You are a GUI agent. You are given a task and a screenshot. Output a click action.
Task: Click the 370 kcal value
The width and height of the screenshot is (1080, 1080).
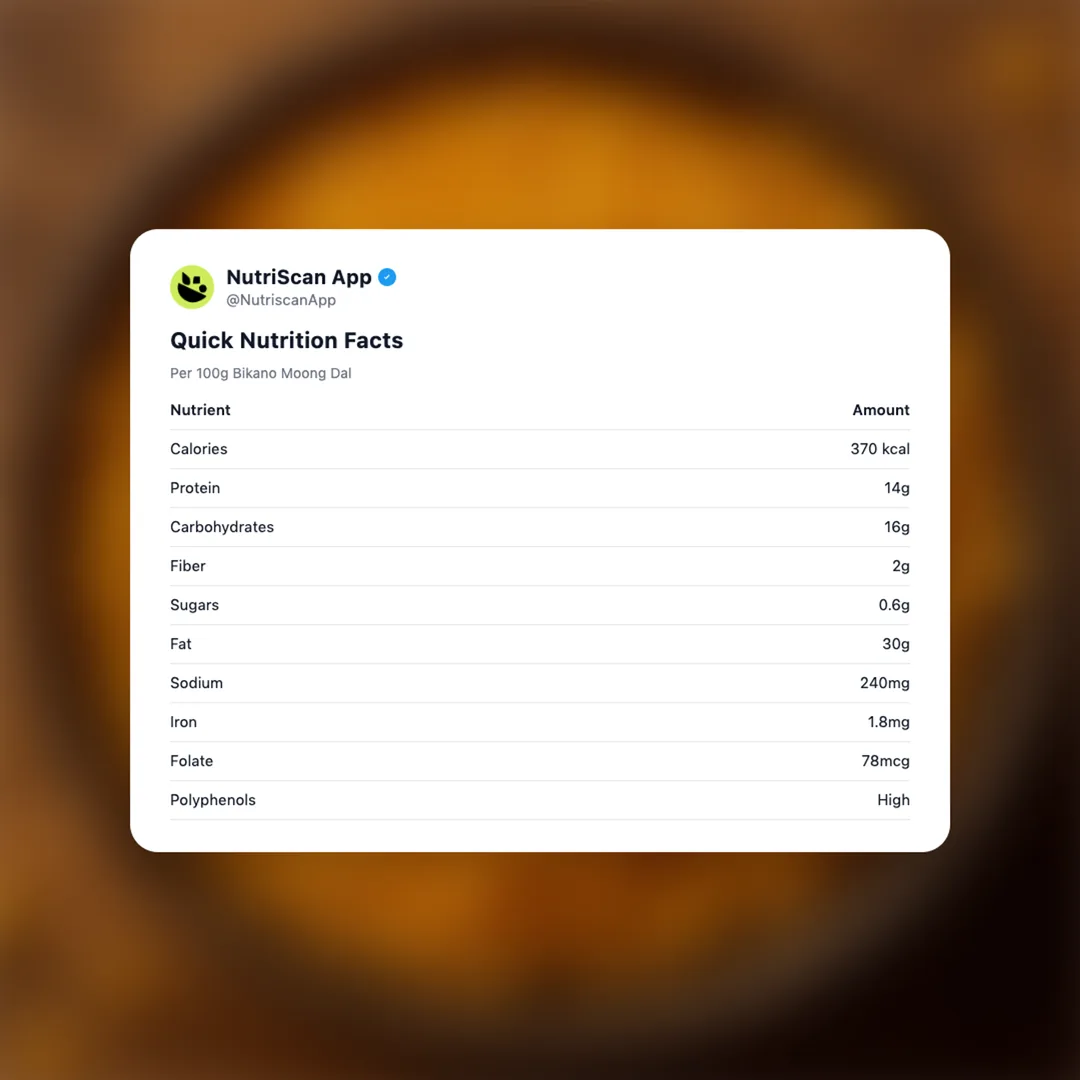(880, 449)
